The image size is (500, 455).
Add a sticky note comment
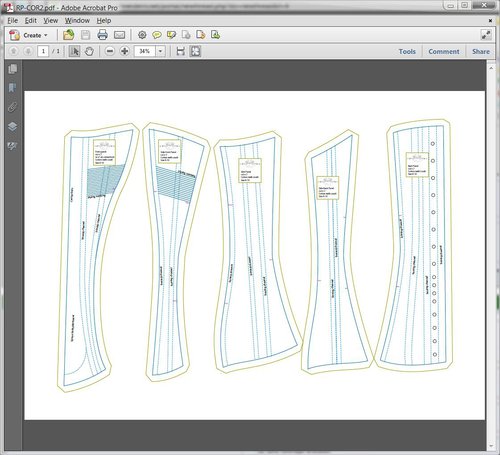[157, 35]
